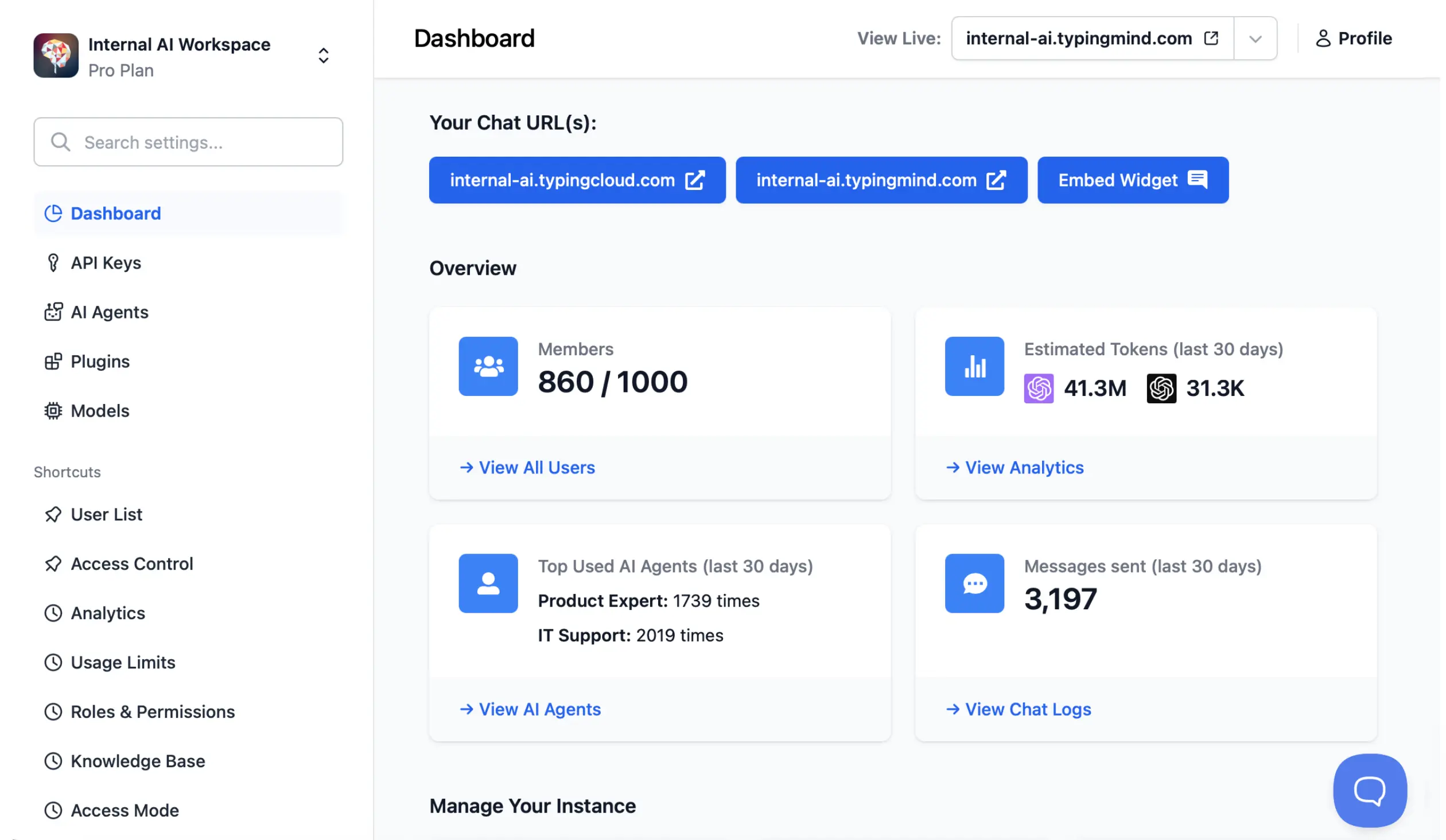Click the View Chat Logs link
The image size is (1446, 840).
(1018, 709)
